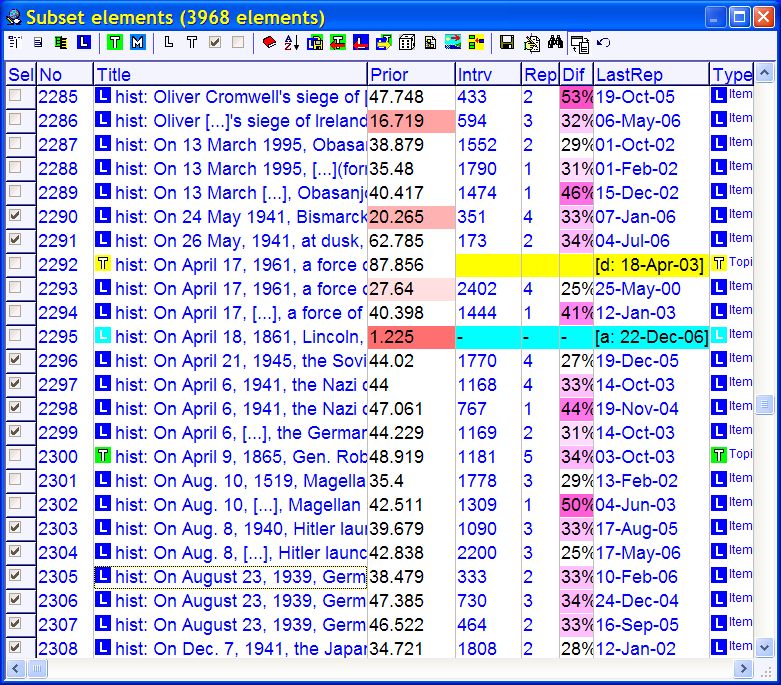
Task: Click the empty-box toolbar icon
Action: (x=238, y=43)
